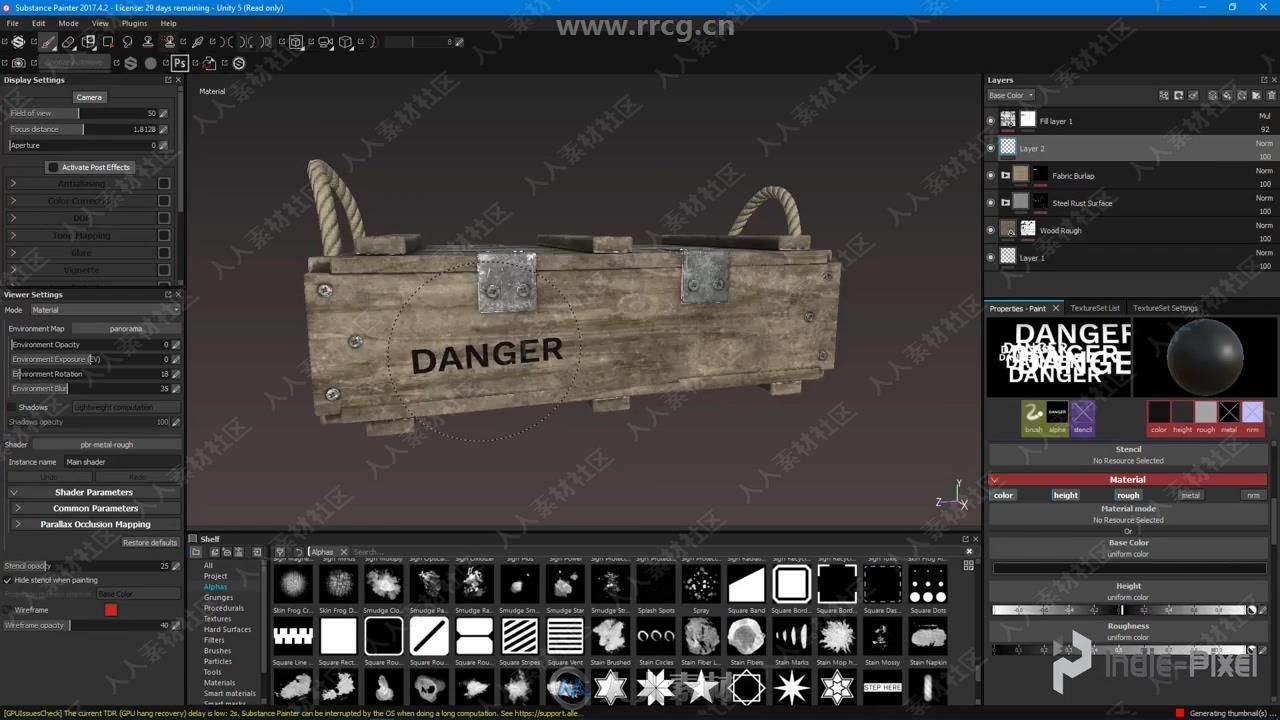The image size is (1280, 720).
Task: Hide the Steel Rust Surface layer
Action: tap(991, 203)
